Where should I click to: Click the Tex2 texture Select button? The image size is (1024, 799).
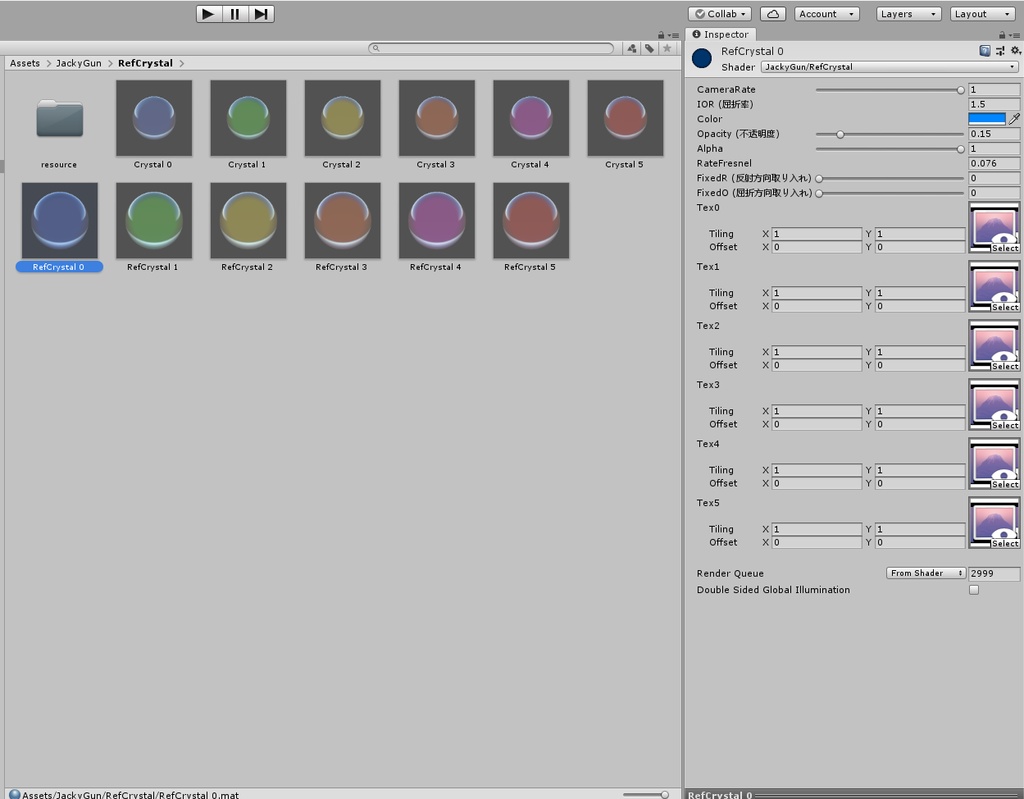(x=1004, y=366)
